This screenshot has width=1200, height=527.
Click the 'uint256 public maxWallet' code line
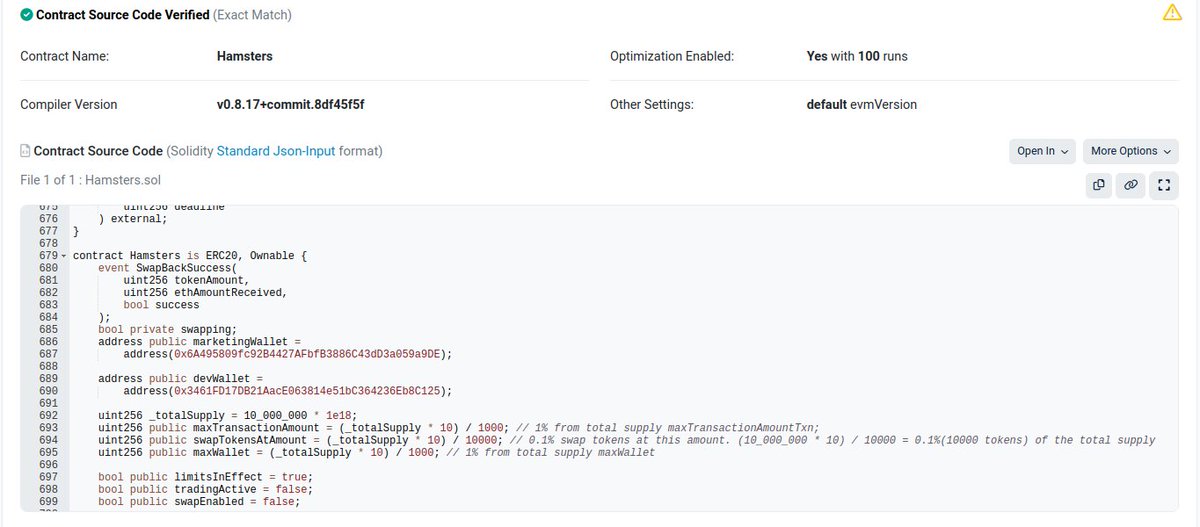tap(376, 453)
